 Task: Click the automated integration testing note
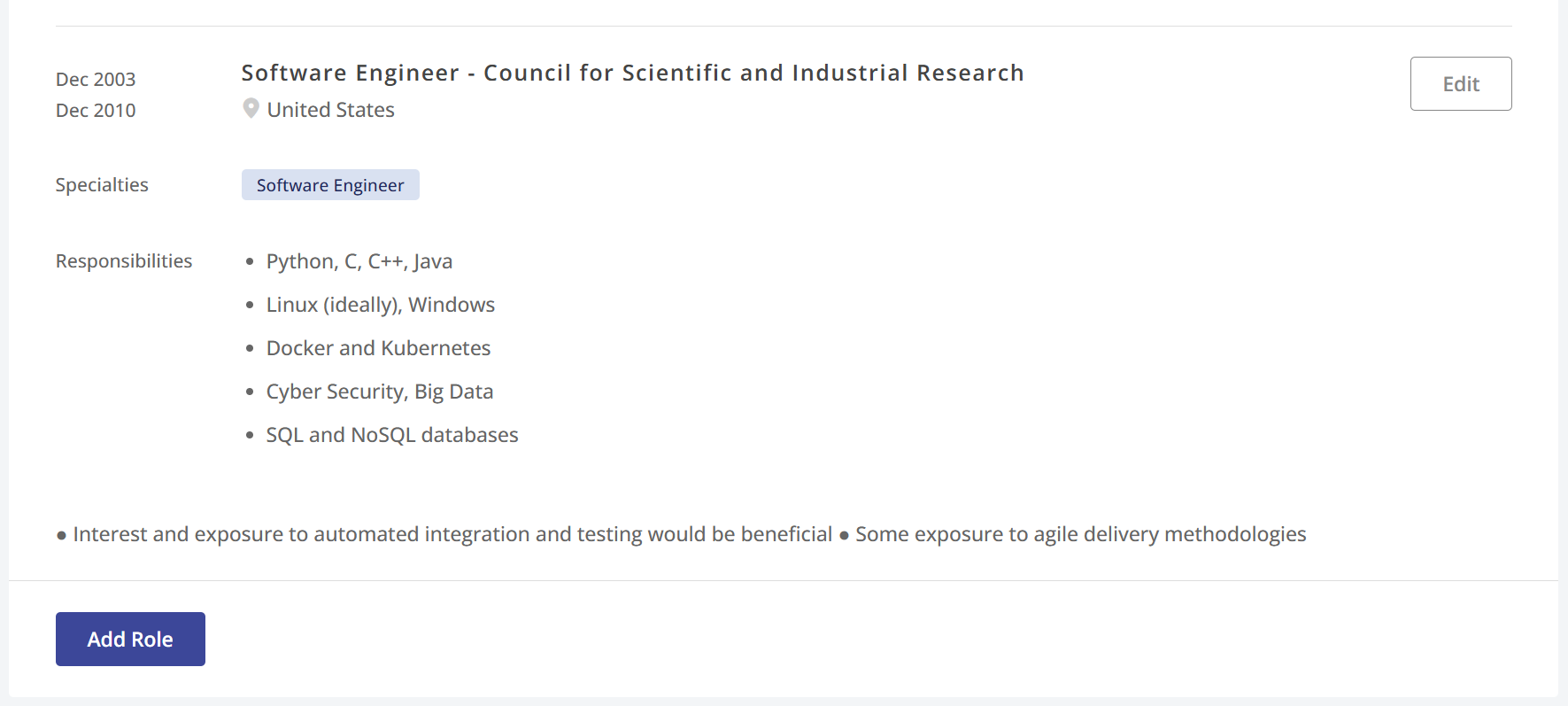[x=452, y=534]
